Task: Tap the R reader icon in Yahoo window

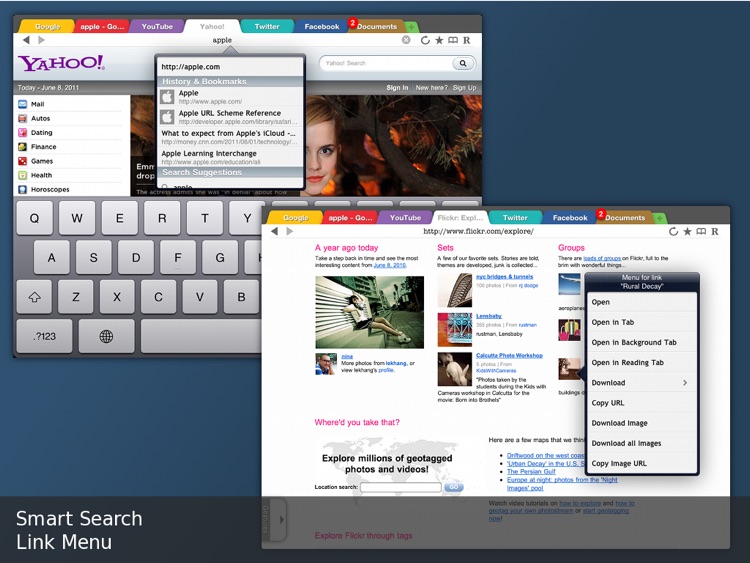Action: 467,40
